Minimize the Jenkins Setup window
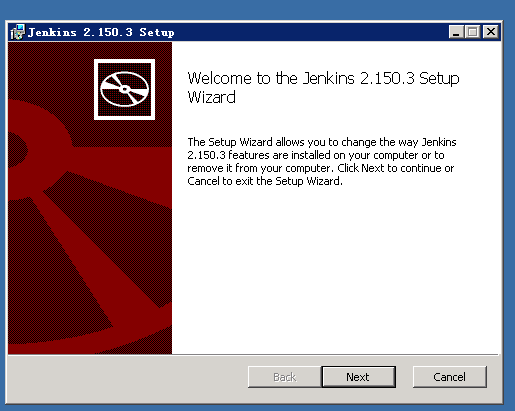 click(456, 32)
